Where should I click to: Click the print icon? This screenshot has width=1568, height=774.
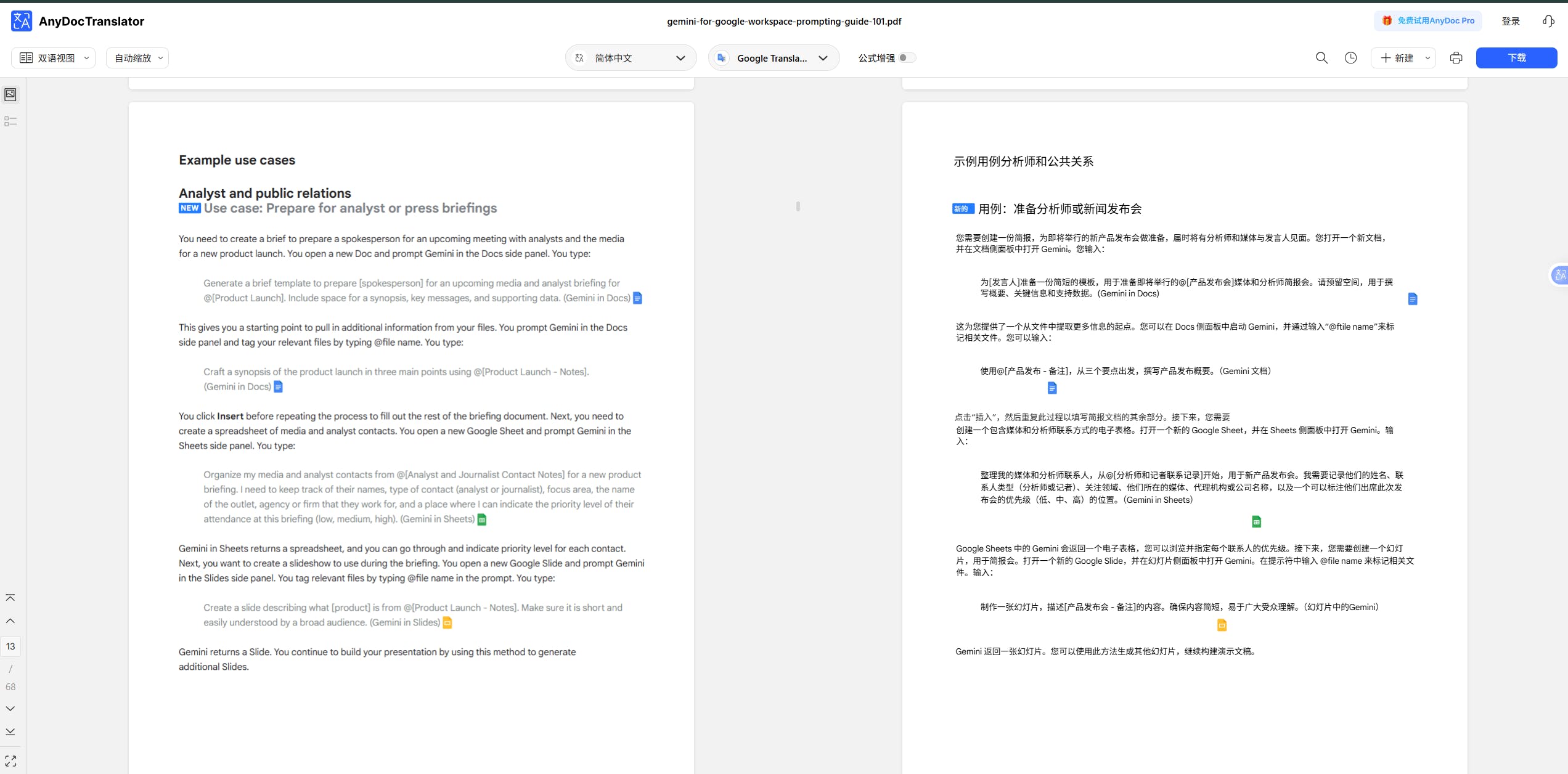[x=1456, y=58]
